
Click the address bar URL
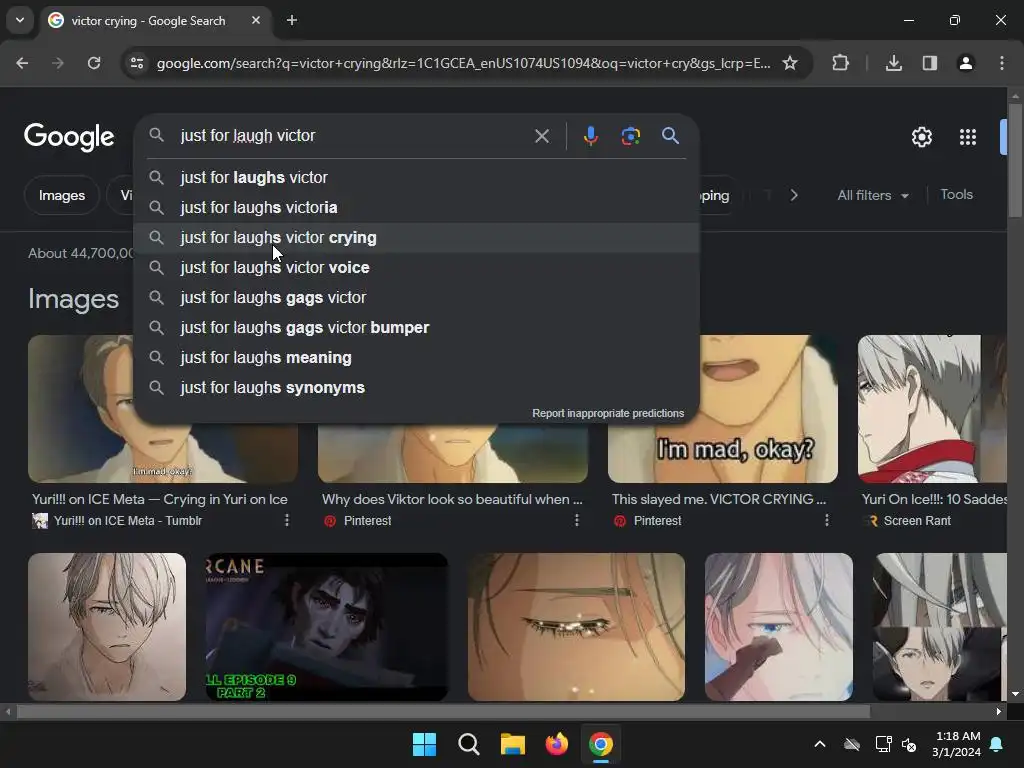coord(463,63)
